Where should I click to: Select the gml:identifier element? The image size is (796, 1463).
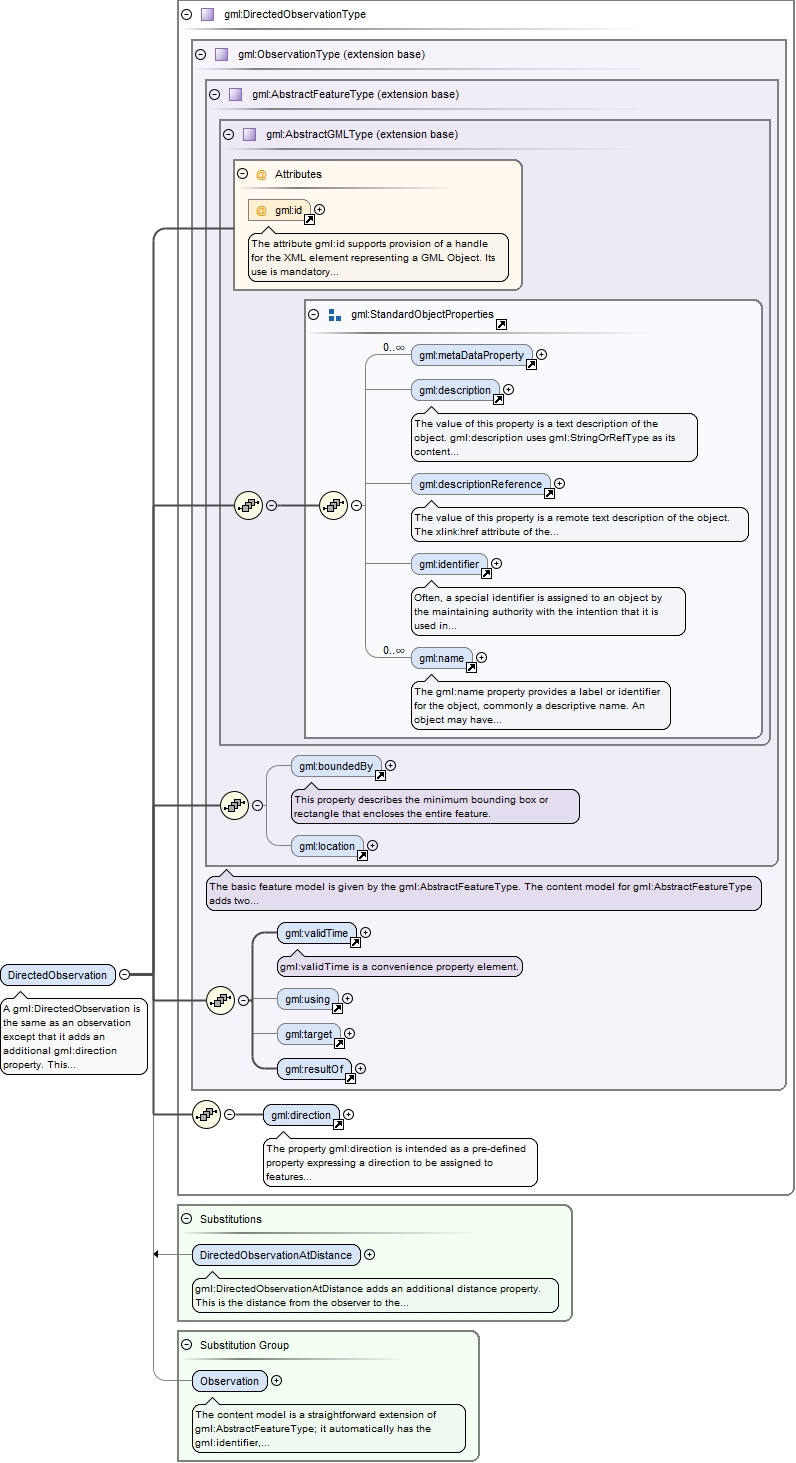click(448, 564)
